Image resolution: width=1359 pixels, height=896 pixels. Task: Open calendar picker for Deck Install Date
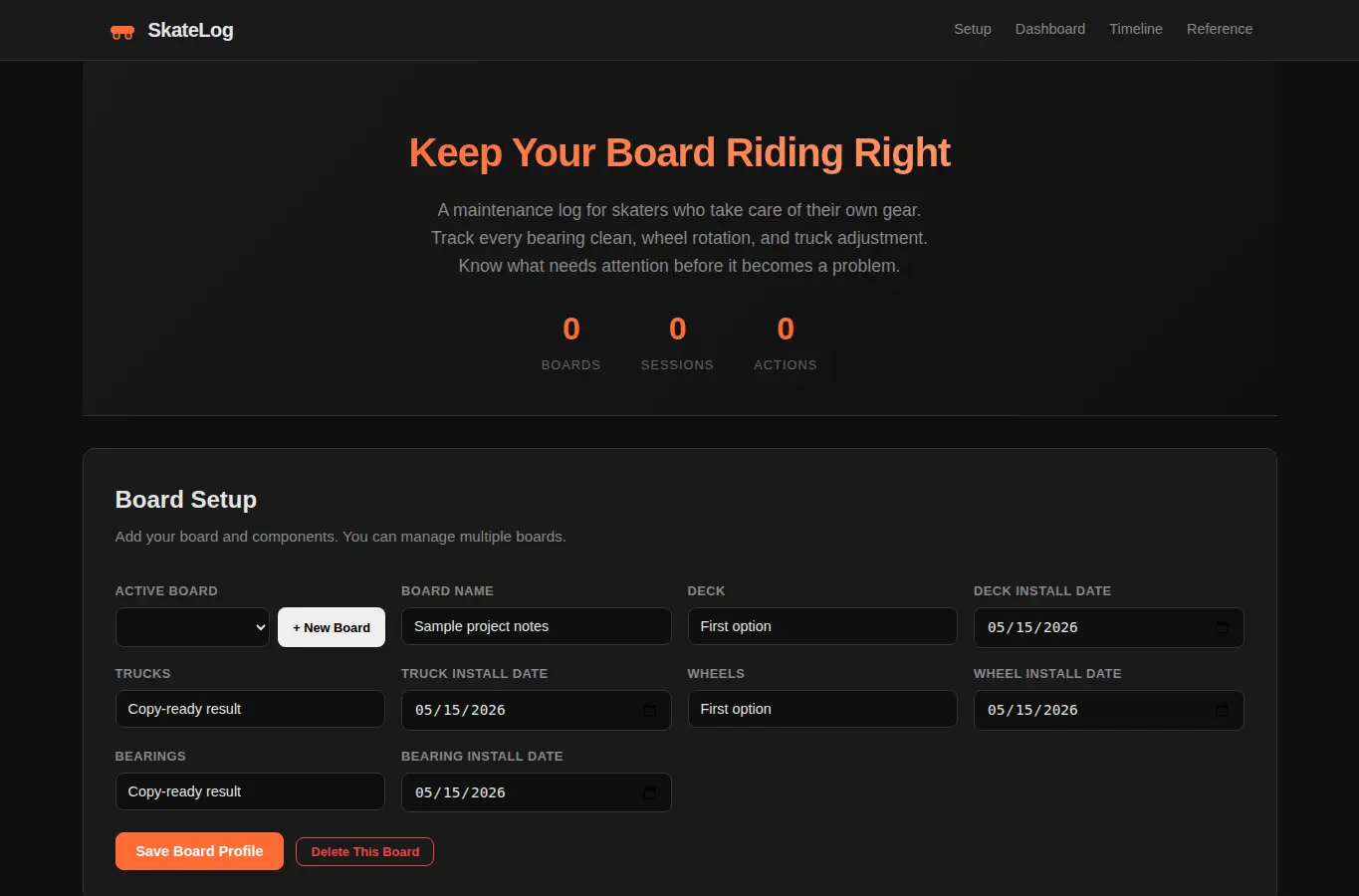point(1222,627)
